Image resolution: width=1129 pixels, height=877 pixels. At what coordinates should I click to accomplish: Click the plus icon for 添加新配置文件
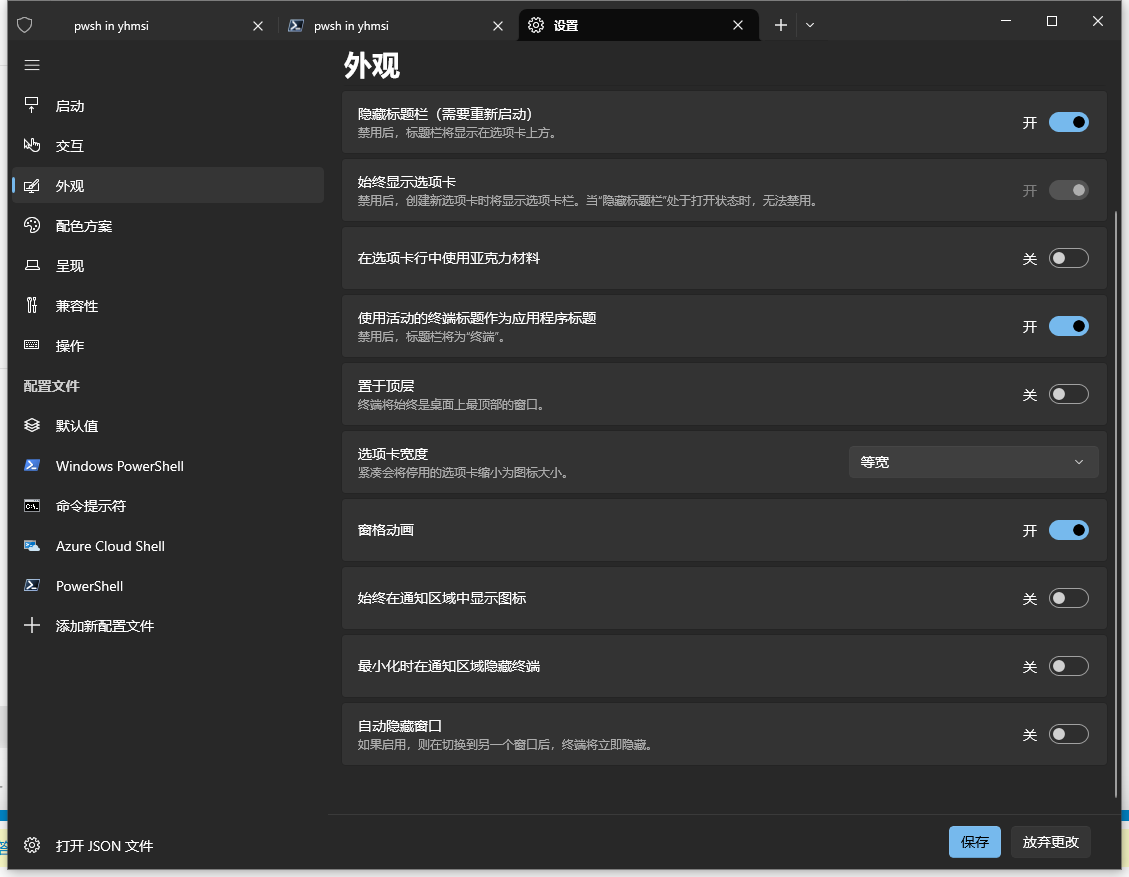(x=32, y=625)
